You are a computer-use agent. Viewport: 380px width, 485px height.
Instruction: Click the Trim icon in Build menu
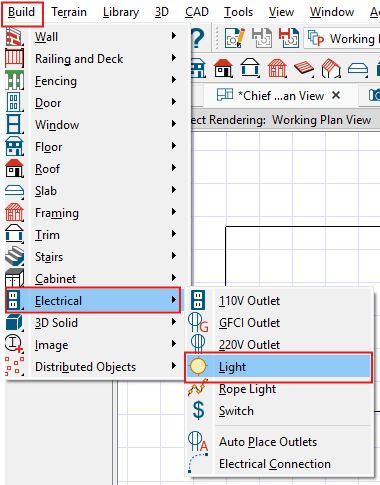15,234
